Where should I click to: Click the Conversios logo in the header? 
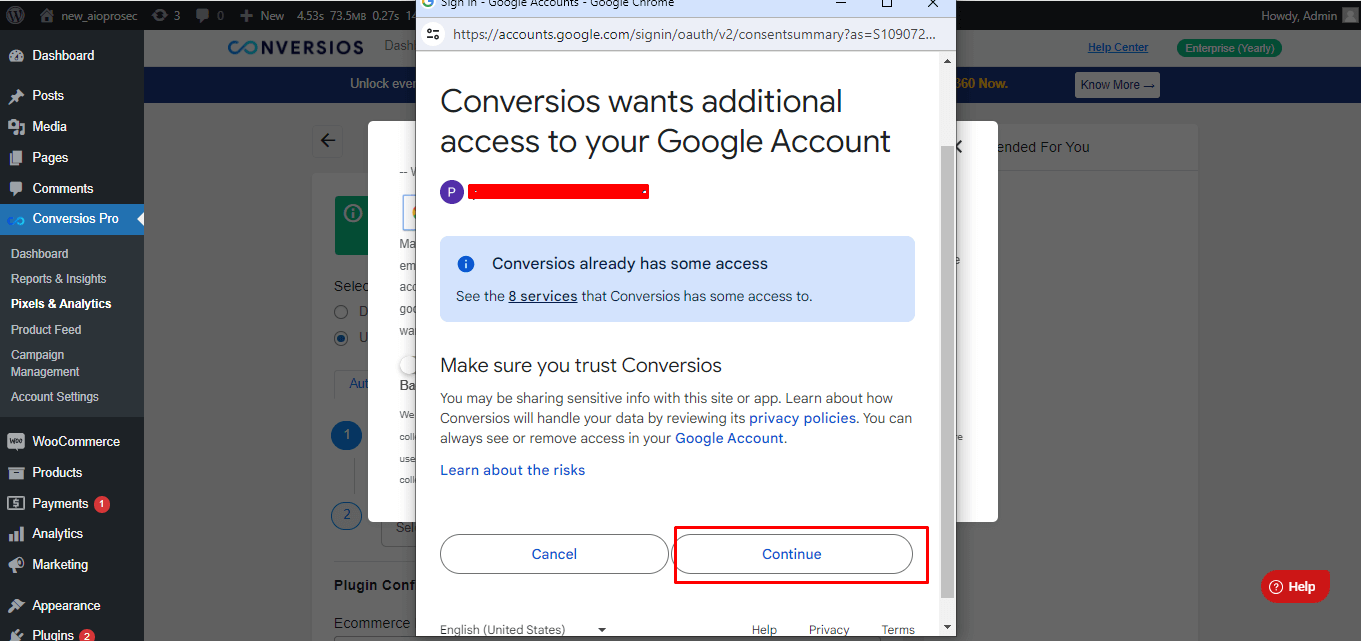coord(296,47)
